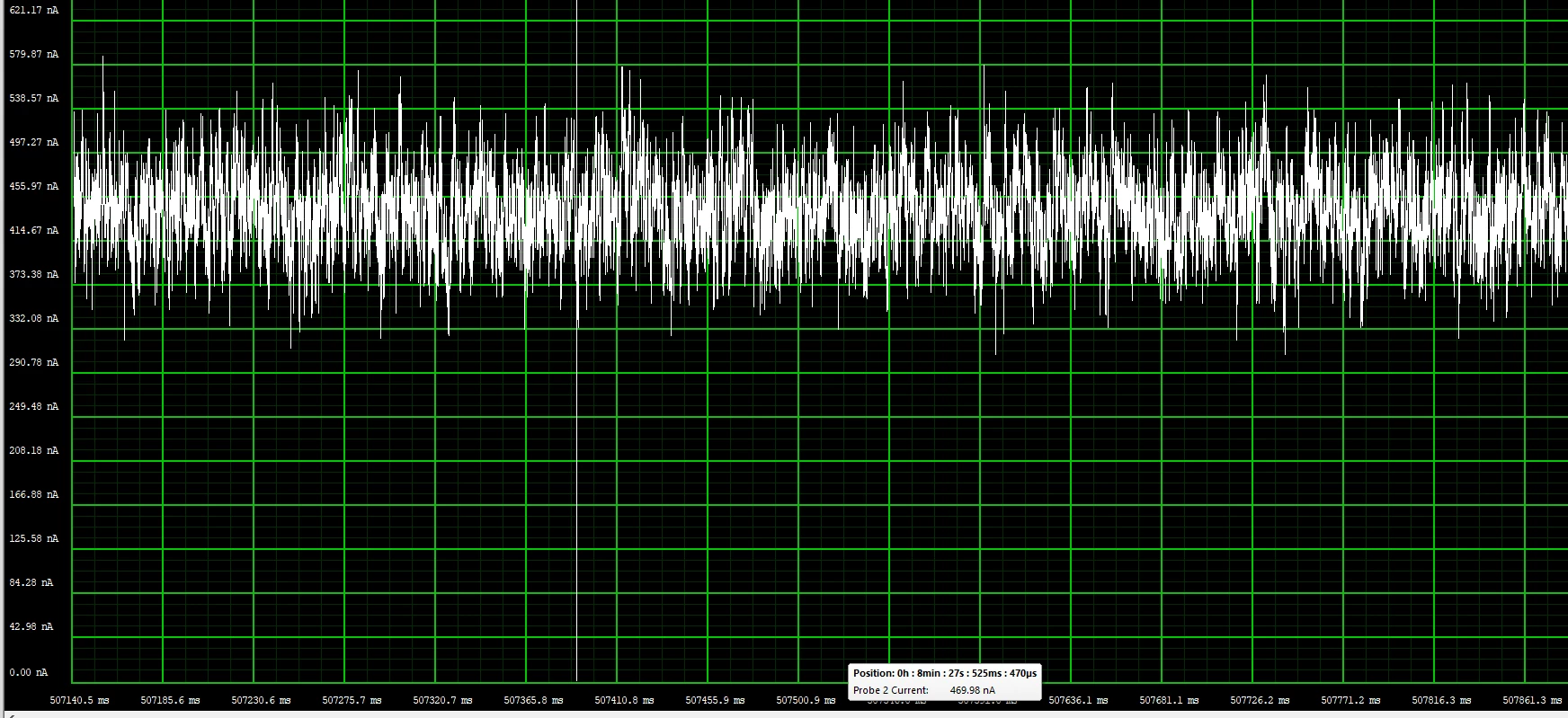Click the 507636.1 ms time label
1568x718 pixels.
1078,700
